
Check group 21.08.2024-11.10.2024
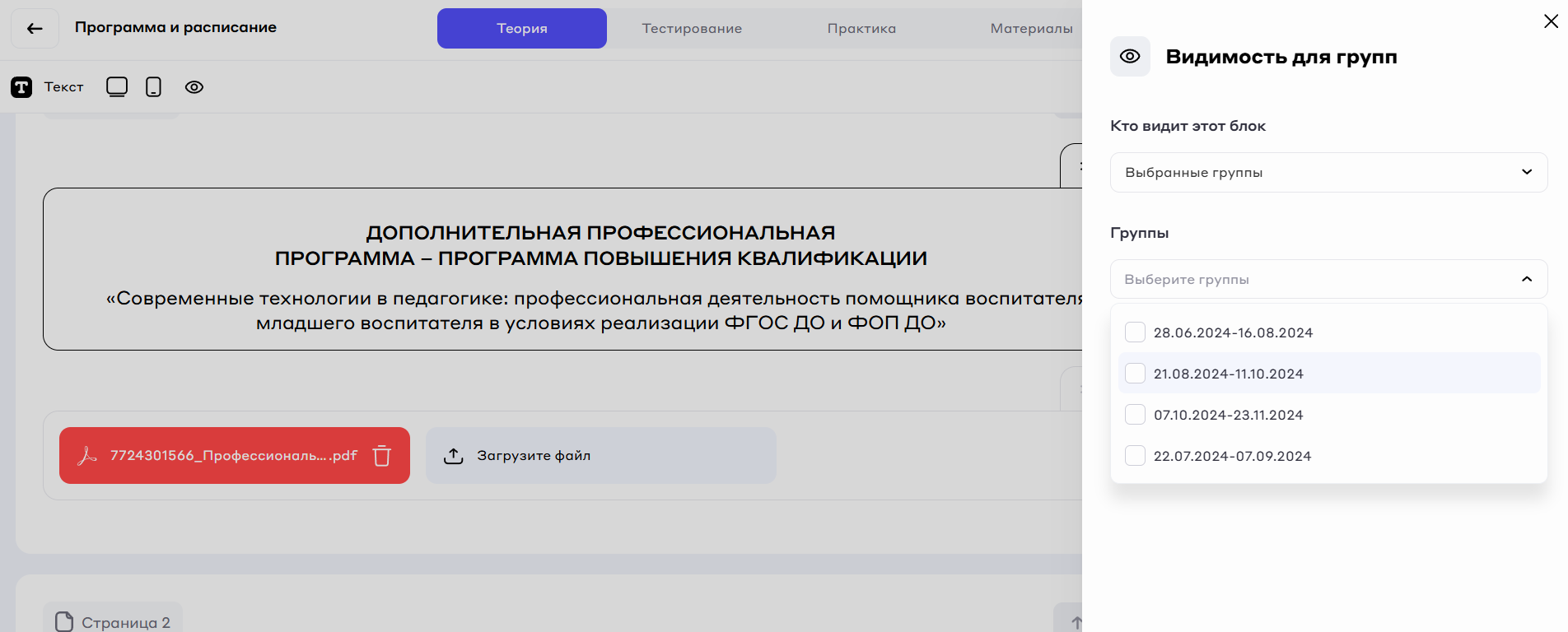click(1135, 374)
